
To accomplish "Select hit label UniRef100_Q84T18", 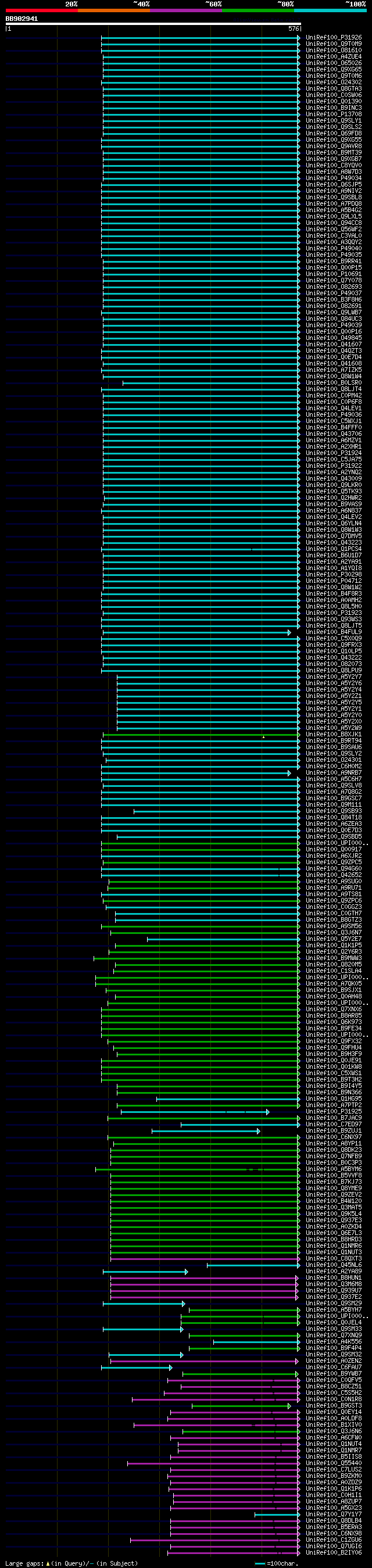I will (x=334, y=817).
